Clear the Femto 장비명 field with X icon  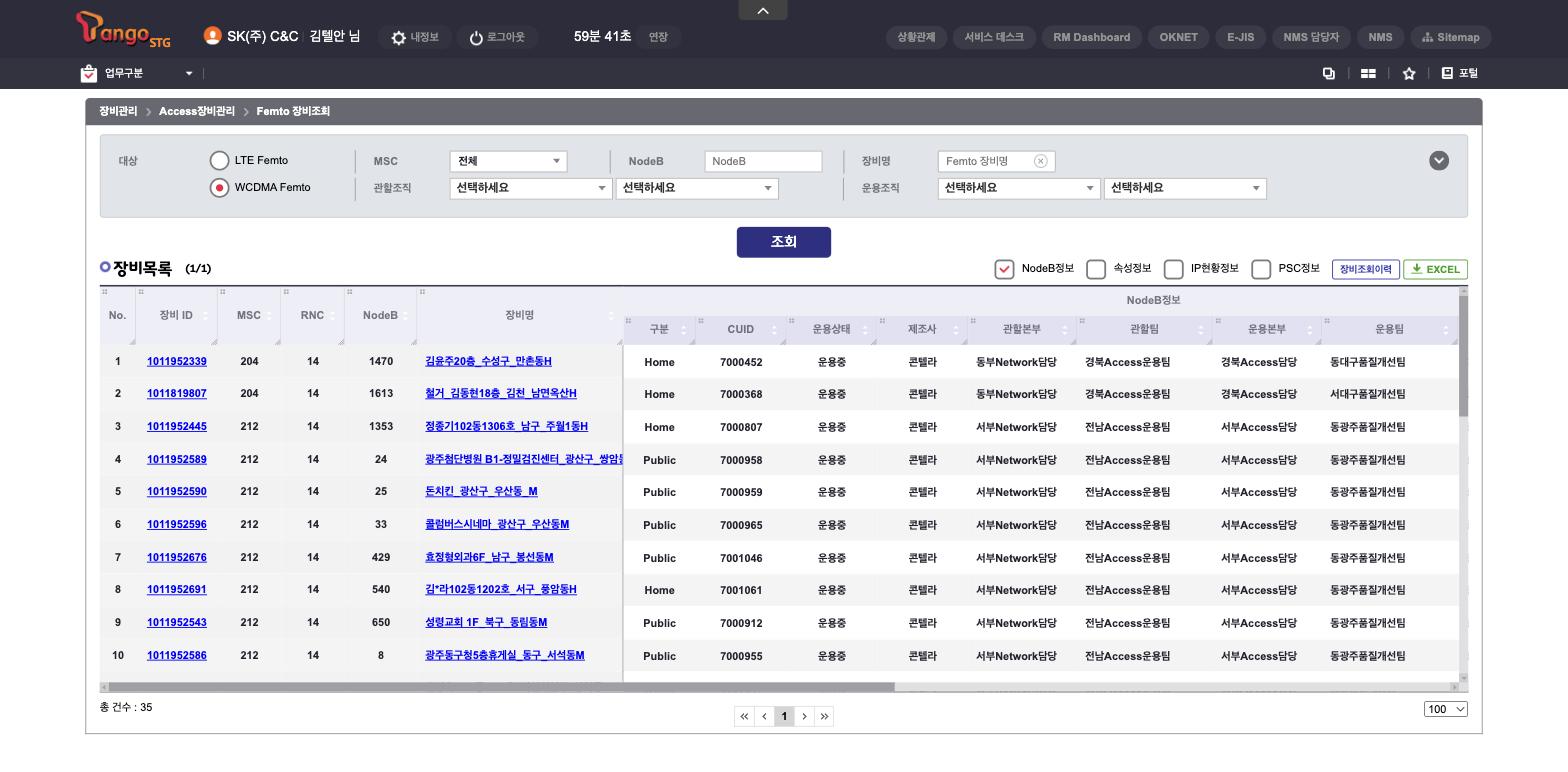point(1041,161)
